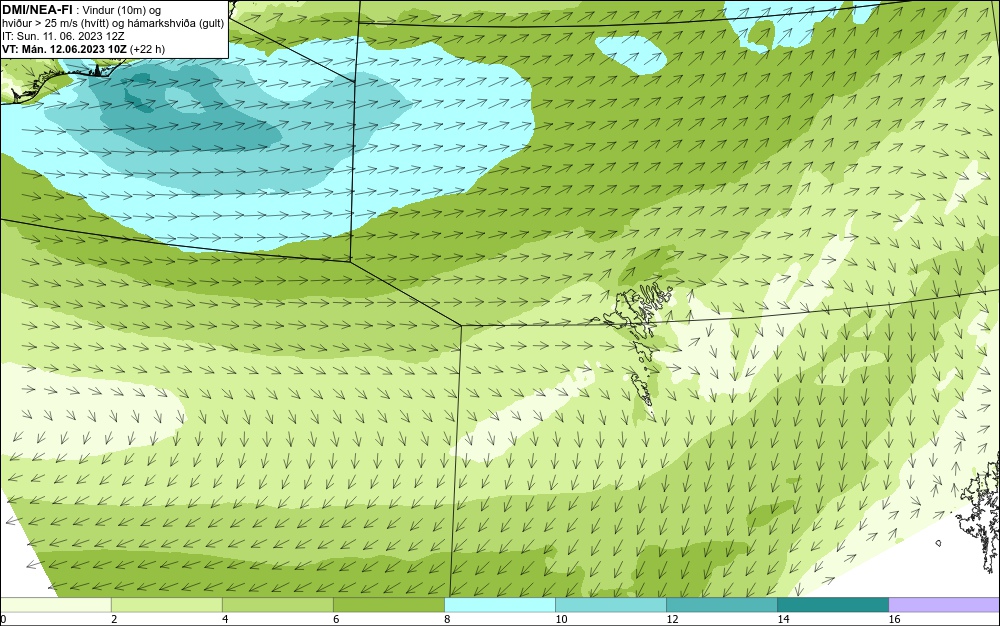Image resolution: width=1000 pixels, height=626 pixels.
Task: Click the purple above-16 m/s legend swatch
Action: coord(944,605)
